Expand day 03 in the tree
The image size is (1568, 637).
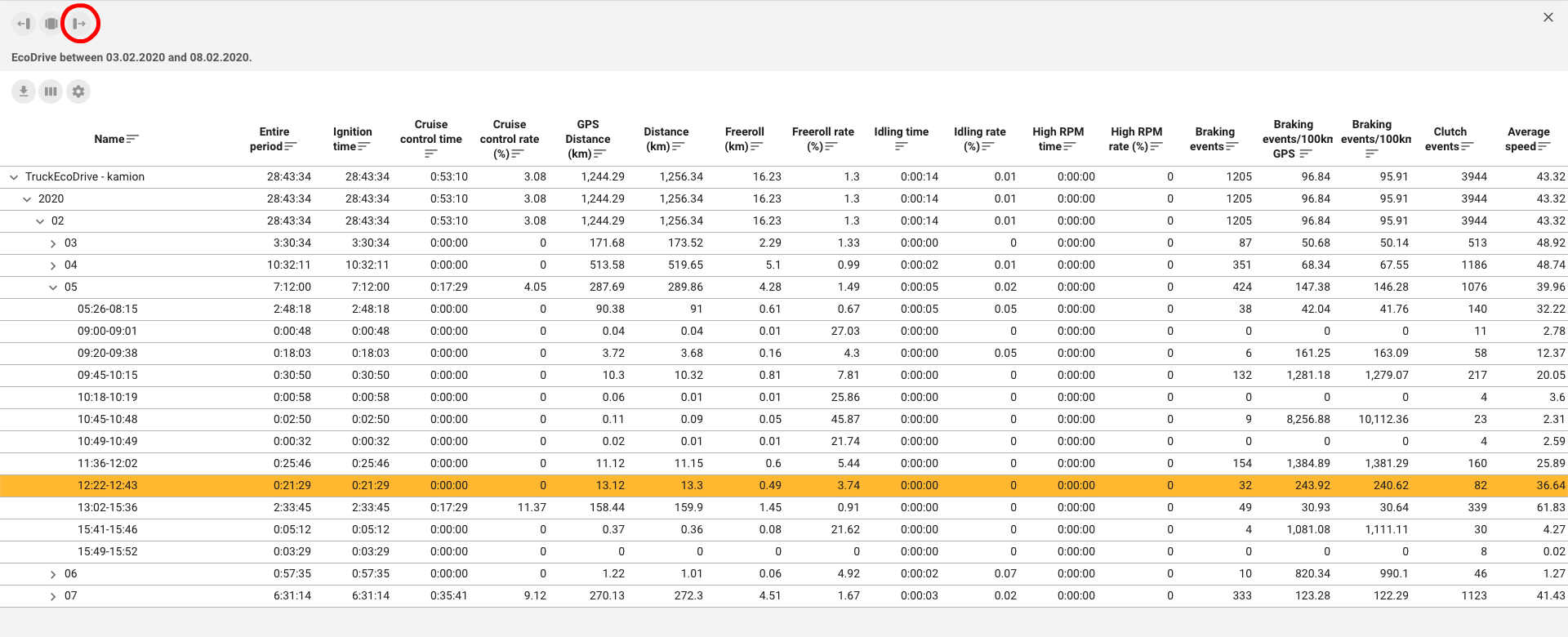point(53,243)
